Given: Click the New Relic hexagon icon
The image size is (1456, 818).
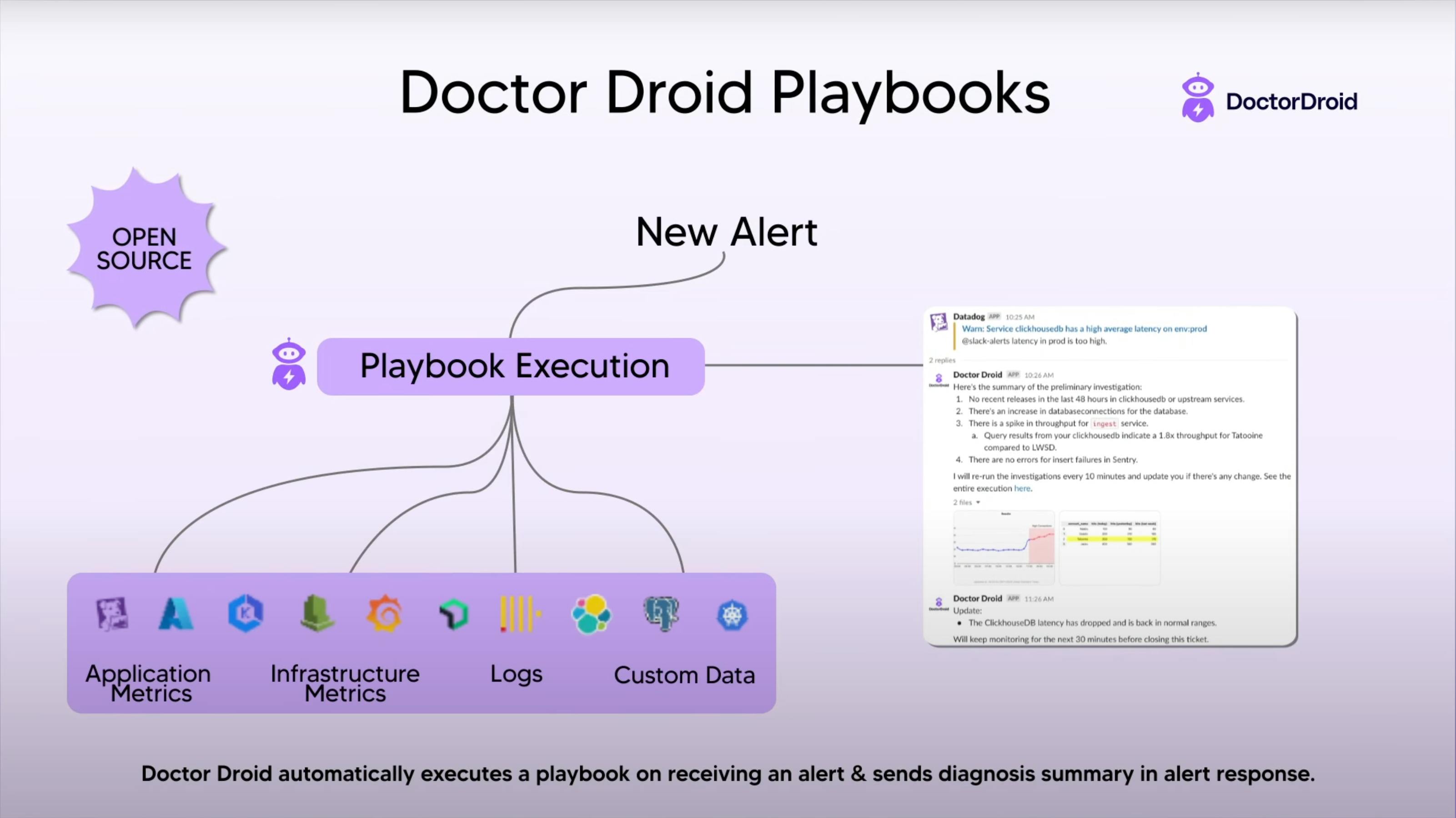Looking at the screenshot, I should coord(453,614).
